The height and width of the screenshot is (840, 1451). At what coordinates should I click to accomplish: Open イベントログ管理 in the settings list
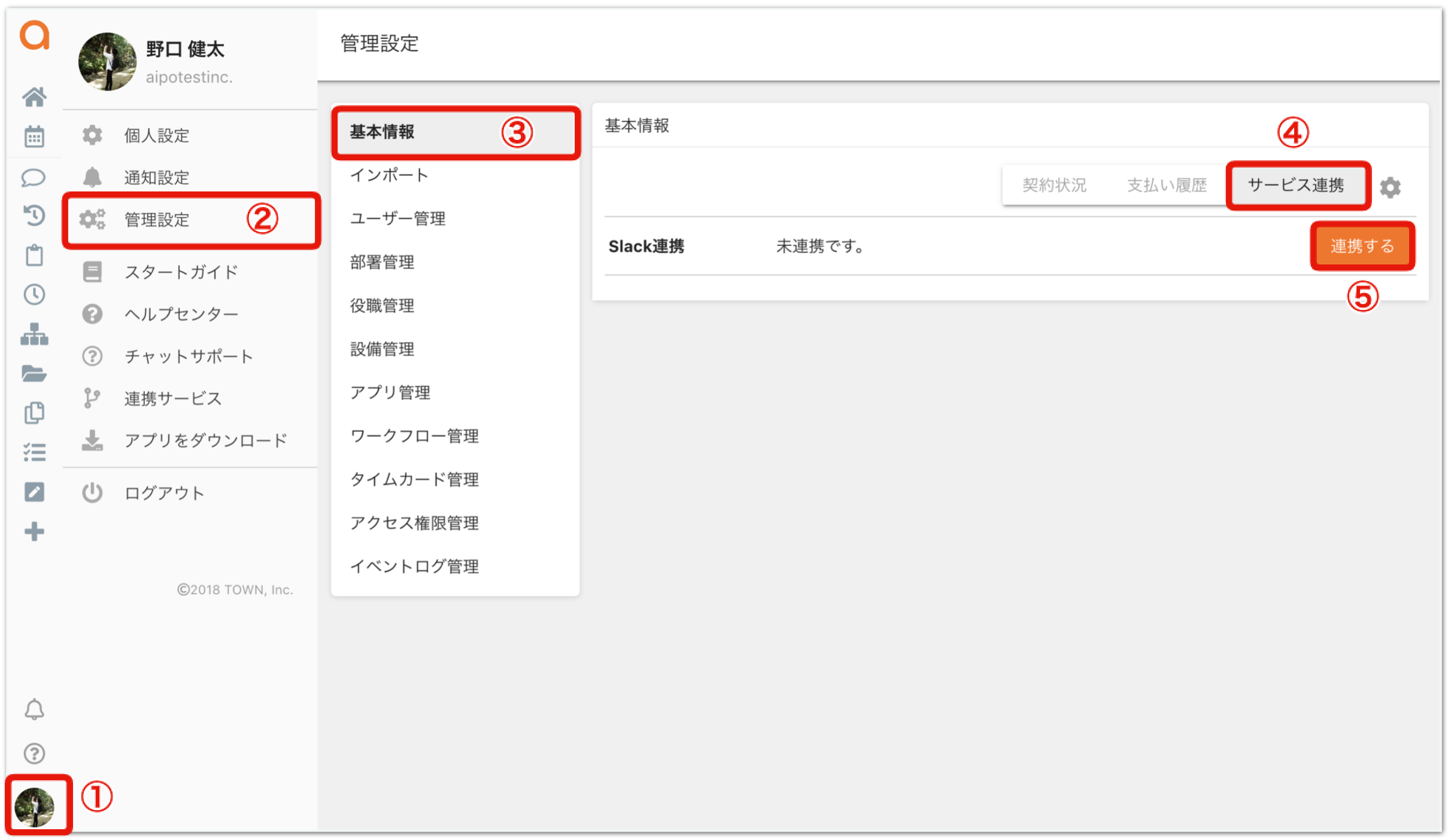click(455, 567)
